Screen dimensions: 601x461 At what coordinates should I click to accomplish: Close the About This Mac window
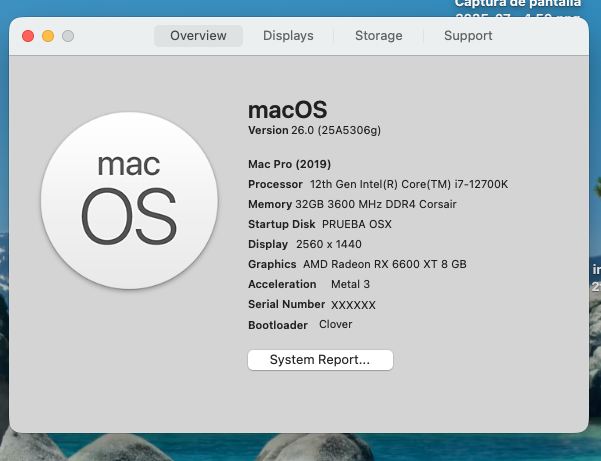(x=28, y=36)
